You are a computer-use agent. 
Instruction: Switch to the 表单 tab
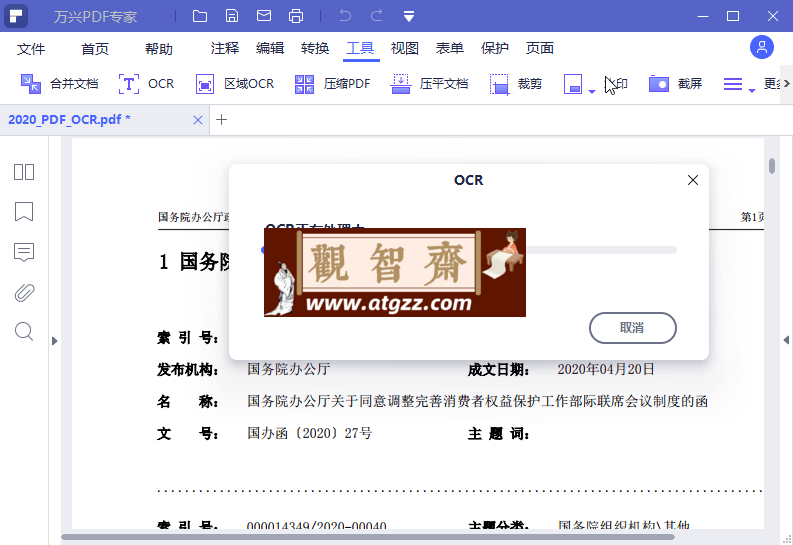[450, 48]
